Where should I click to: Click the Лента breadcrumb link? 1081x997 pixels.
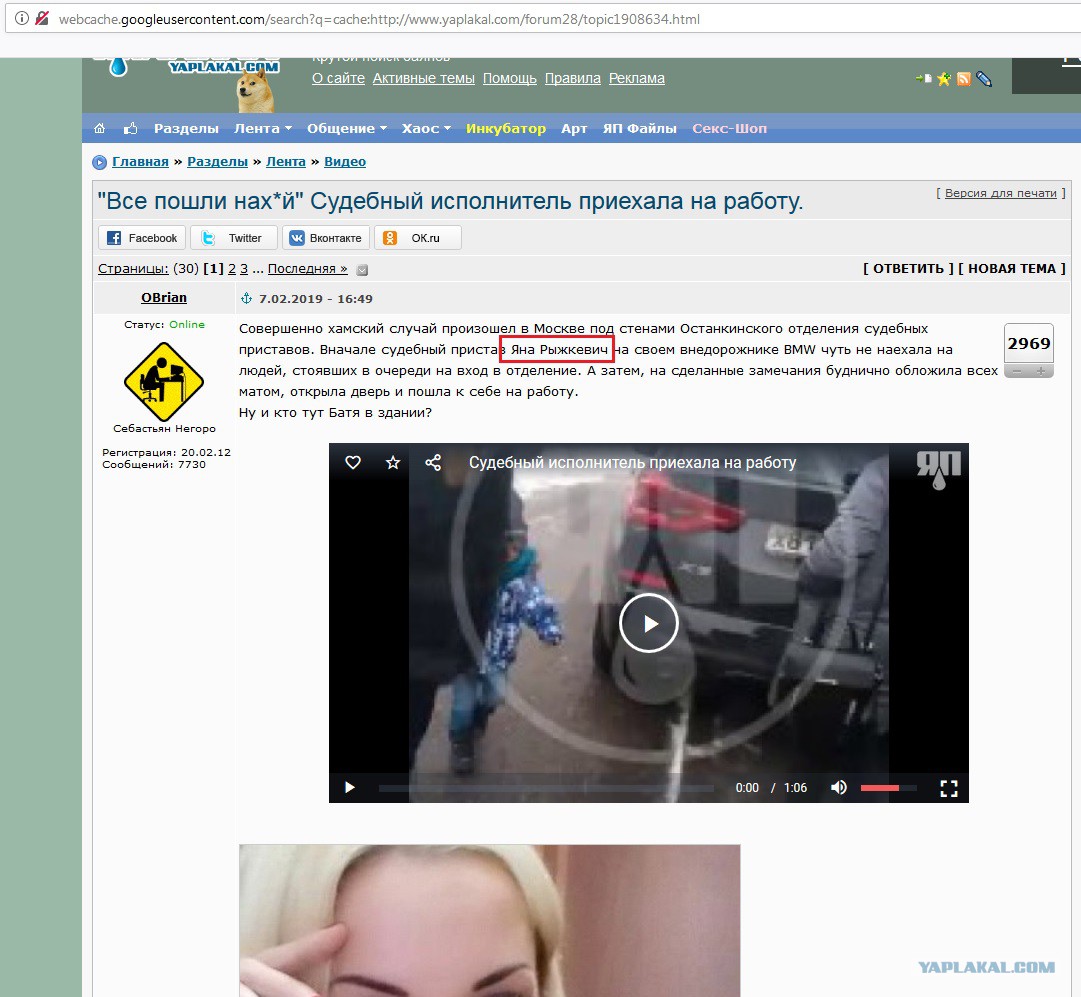pos(285,161)
